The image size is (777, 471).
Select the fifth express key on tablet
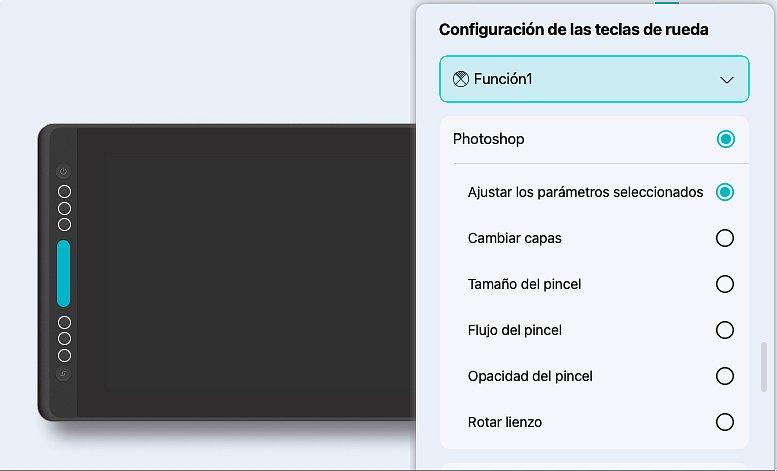coord(64,339)
